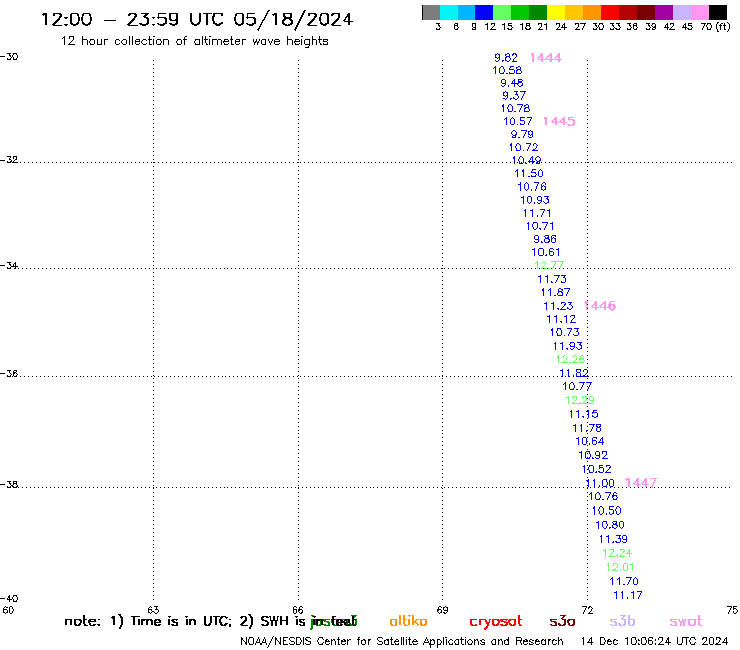Click the wave height 9.79
The image size is (740, 650).
(x=522, y=134)
